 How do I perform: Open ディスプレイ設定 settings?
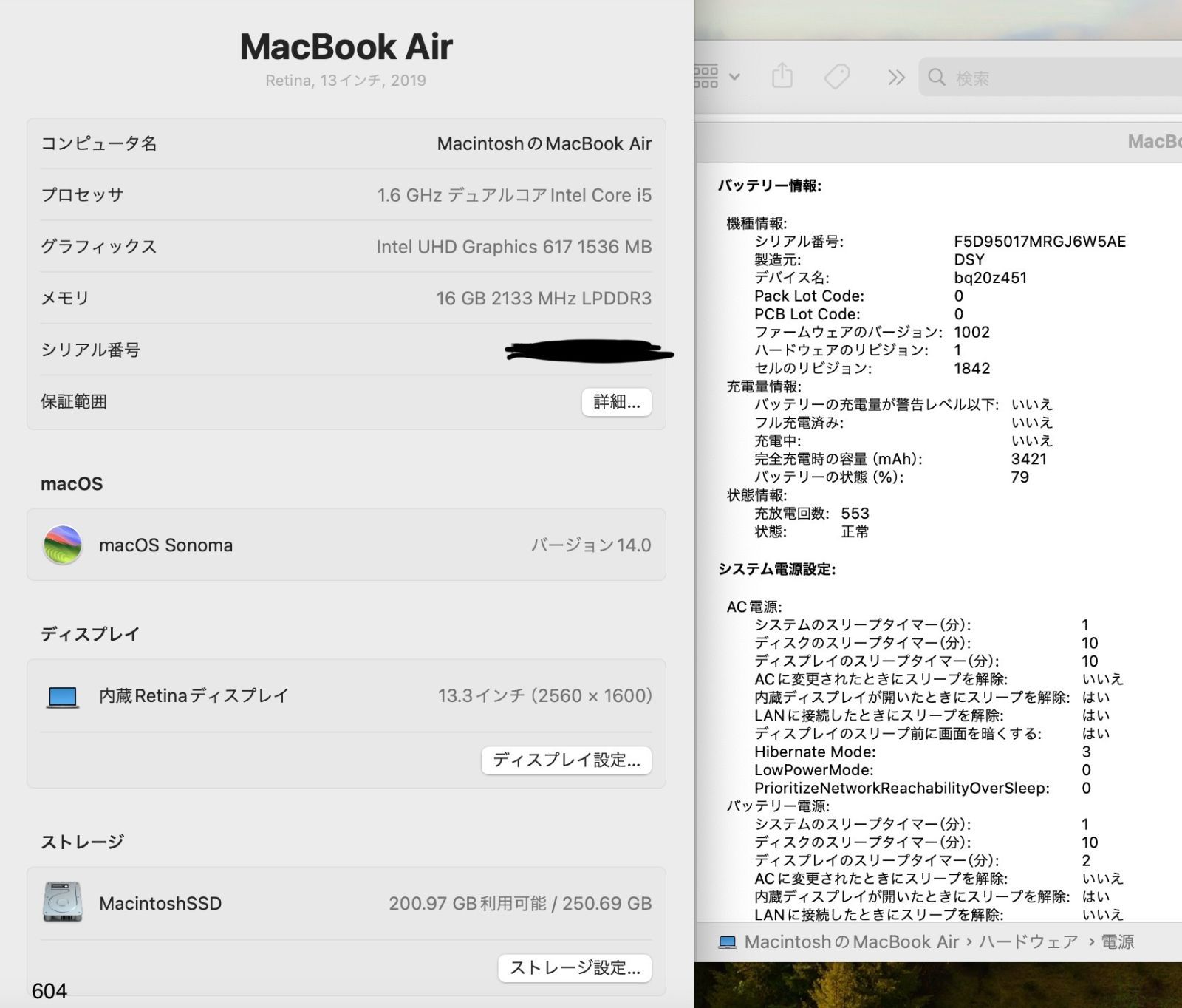tap(566, 760)
